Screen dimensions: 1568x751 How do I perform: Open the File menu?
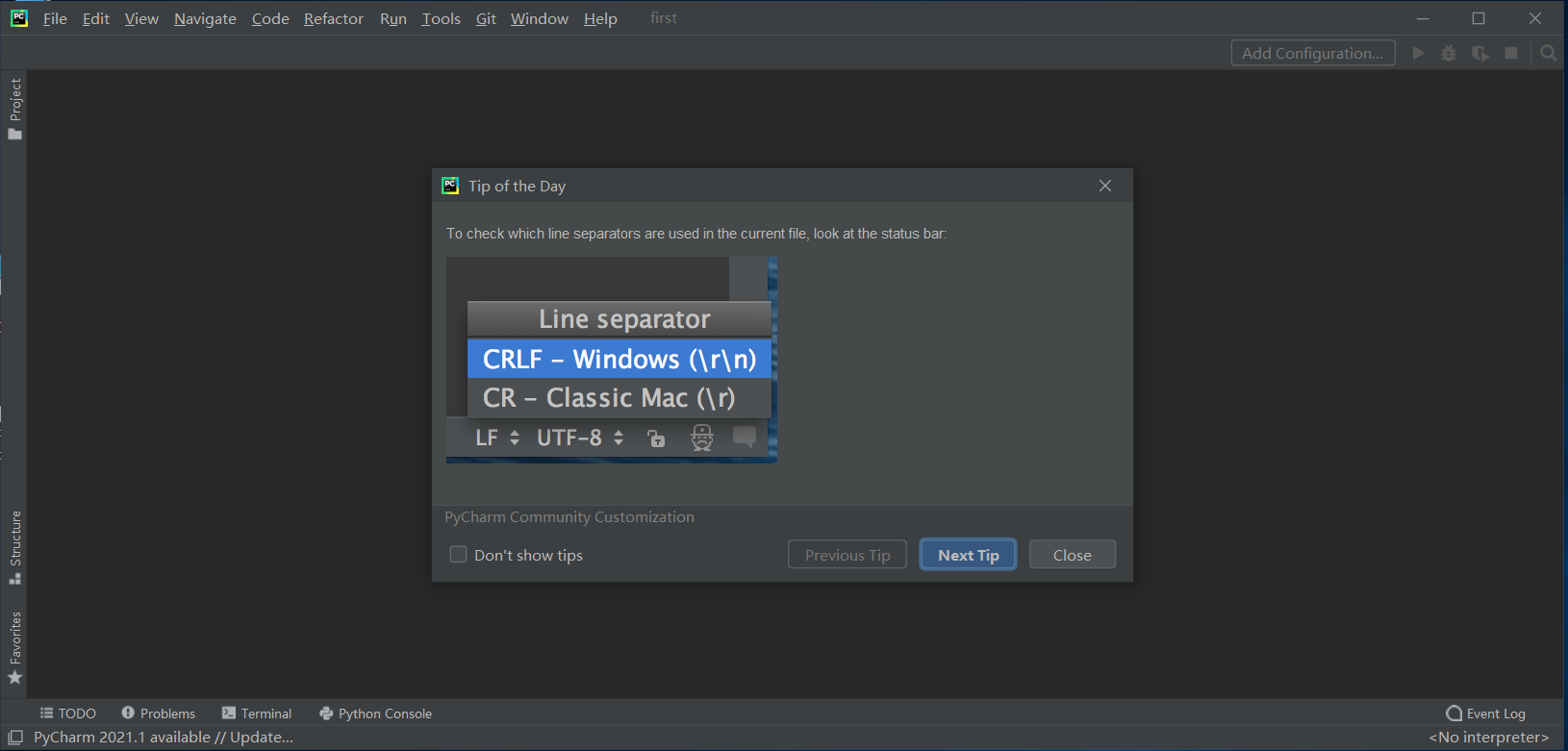click(x=55, y=18)
